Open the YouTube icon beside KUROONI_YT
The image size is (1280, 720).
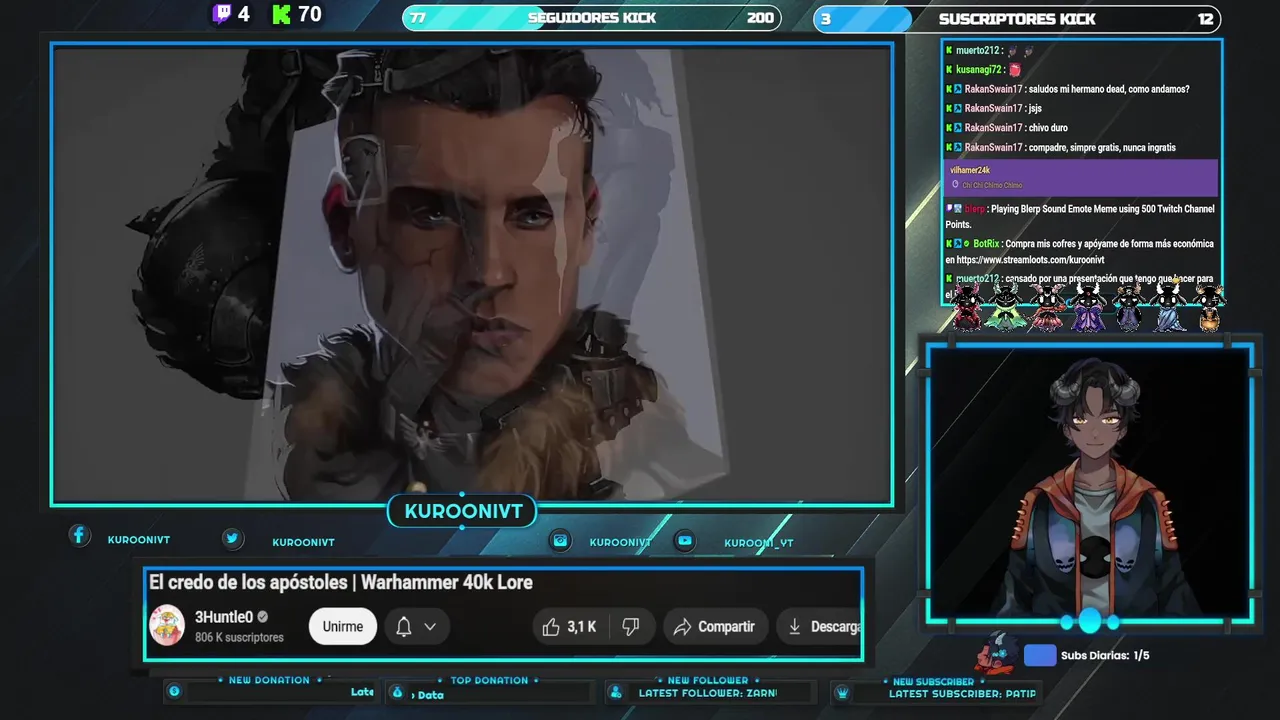(685, 540)
